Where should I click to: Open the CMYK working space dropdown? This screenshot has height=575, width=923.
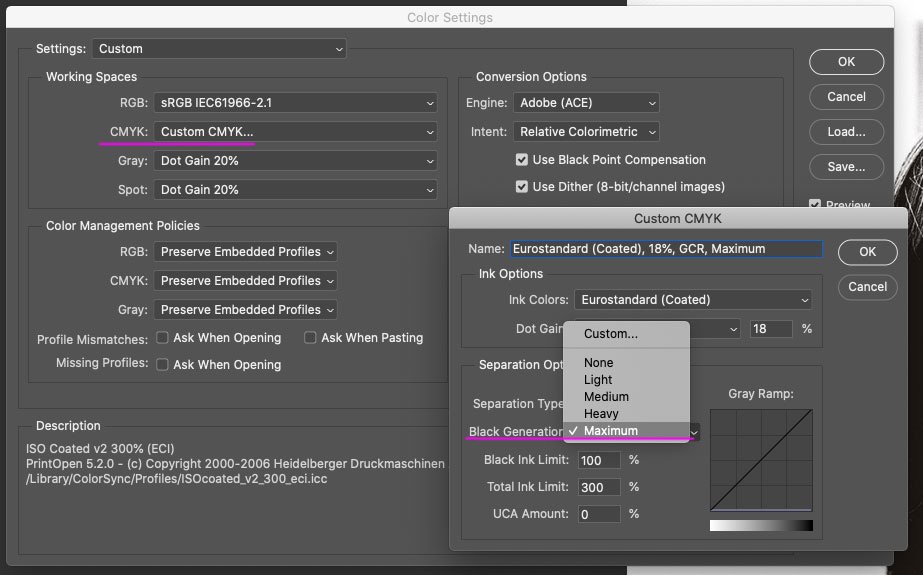(296, 132)
